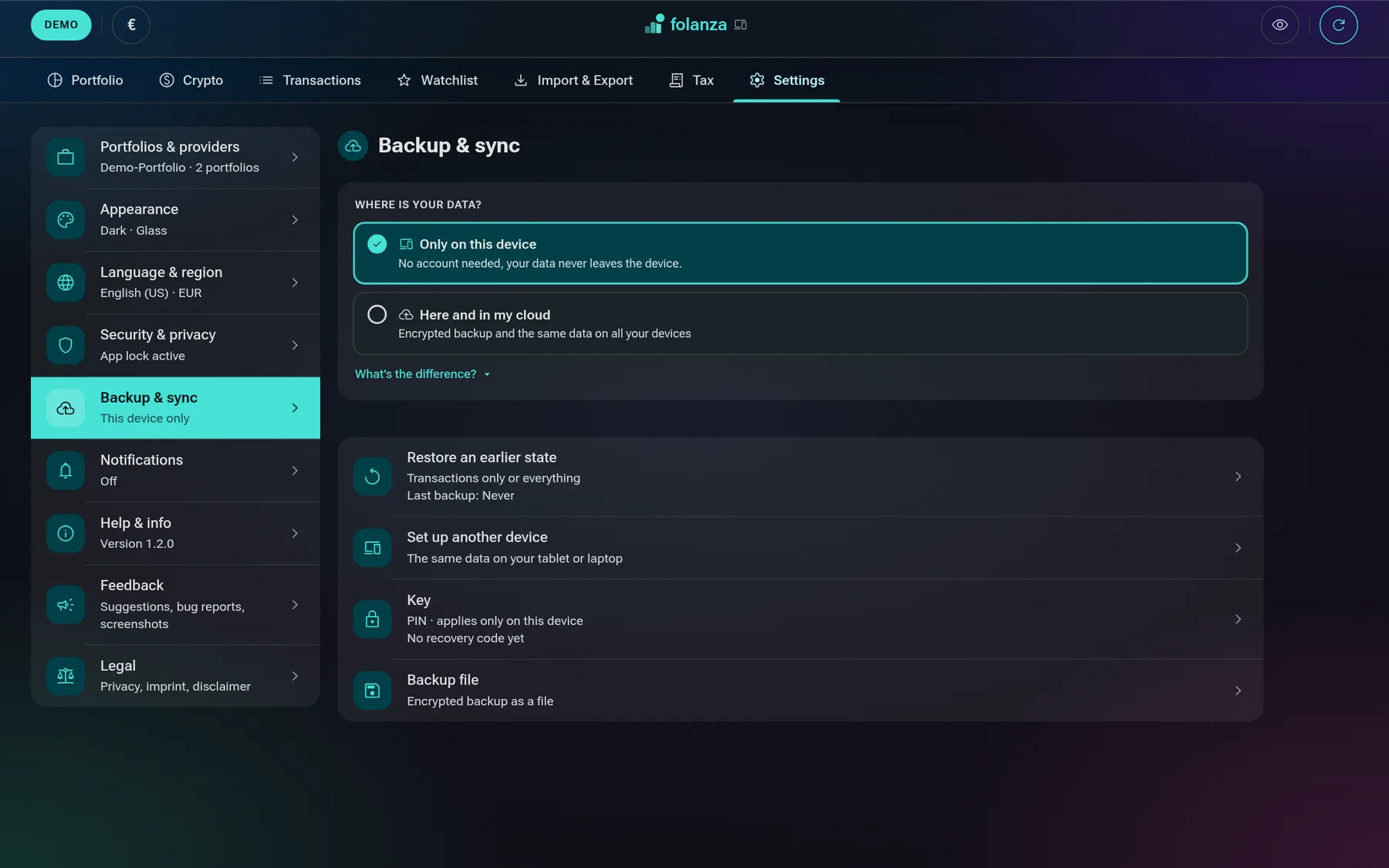Image resolution: width=1389 pixels, height=868 pixels.
Task: Click the refresh icon in top right
Action: [x=1338, y=25]
